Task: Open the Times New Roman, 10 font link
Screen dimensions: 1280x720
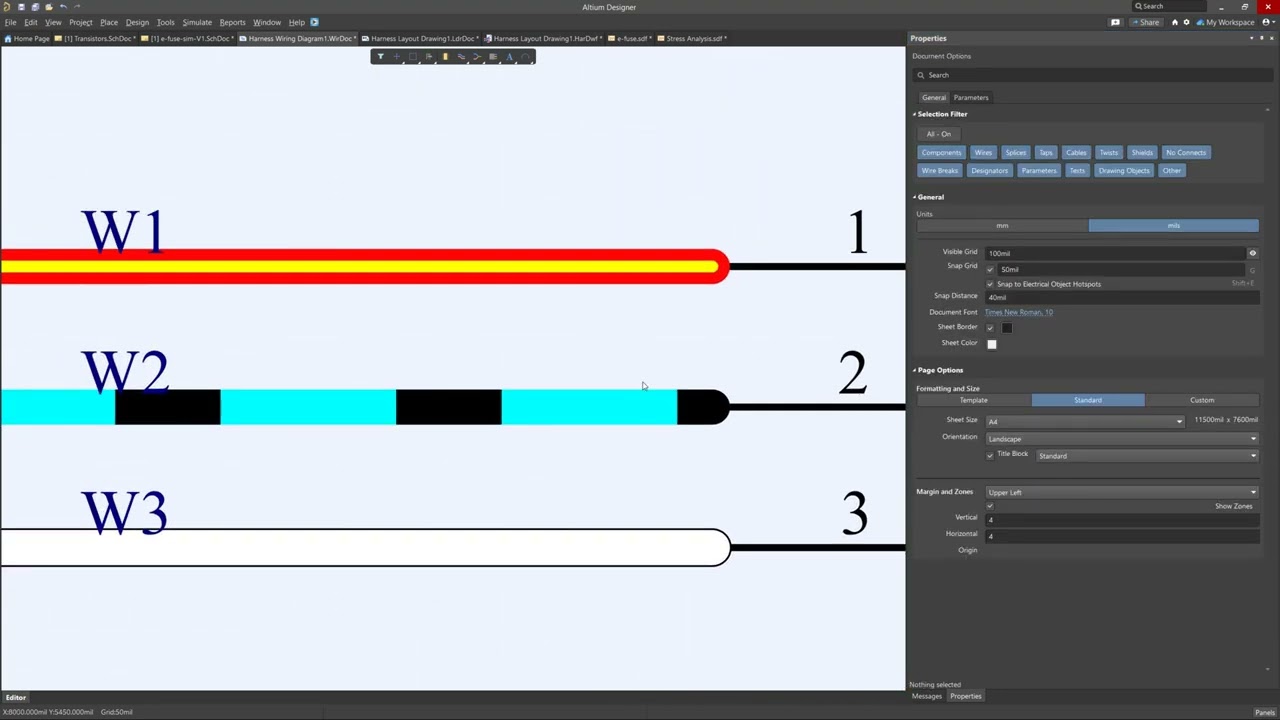Action: click(1018, 312)
